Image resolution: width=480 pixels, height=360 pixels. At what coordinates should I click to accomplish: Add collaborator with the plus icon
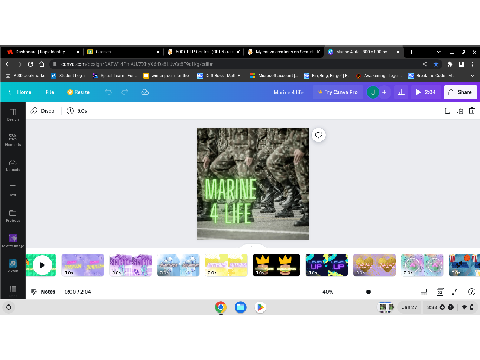click(x=384, y=92)
